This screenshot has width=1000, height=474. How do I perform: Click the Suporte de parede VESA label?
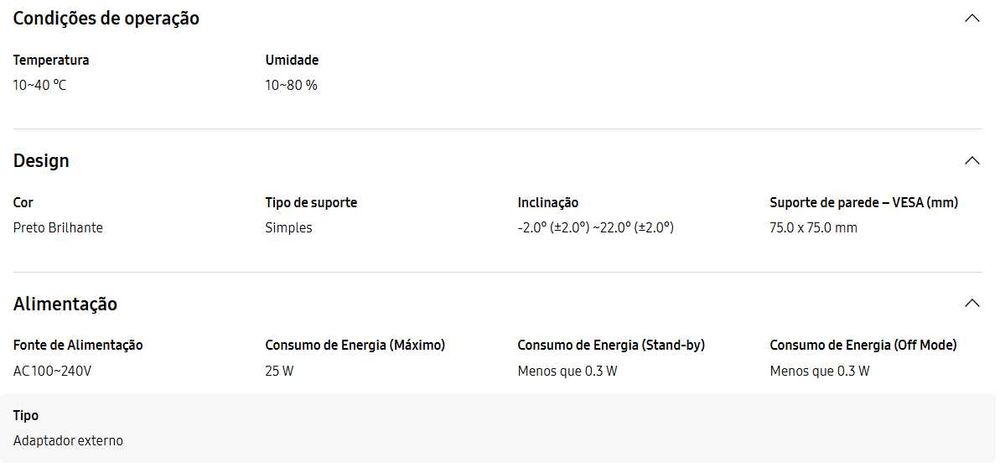point(864,202)
